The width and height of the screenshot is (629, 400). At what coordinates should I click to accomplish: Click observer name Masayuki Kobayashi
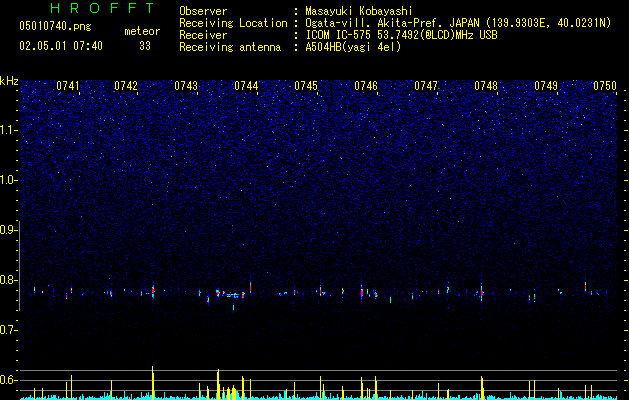359,11
